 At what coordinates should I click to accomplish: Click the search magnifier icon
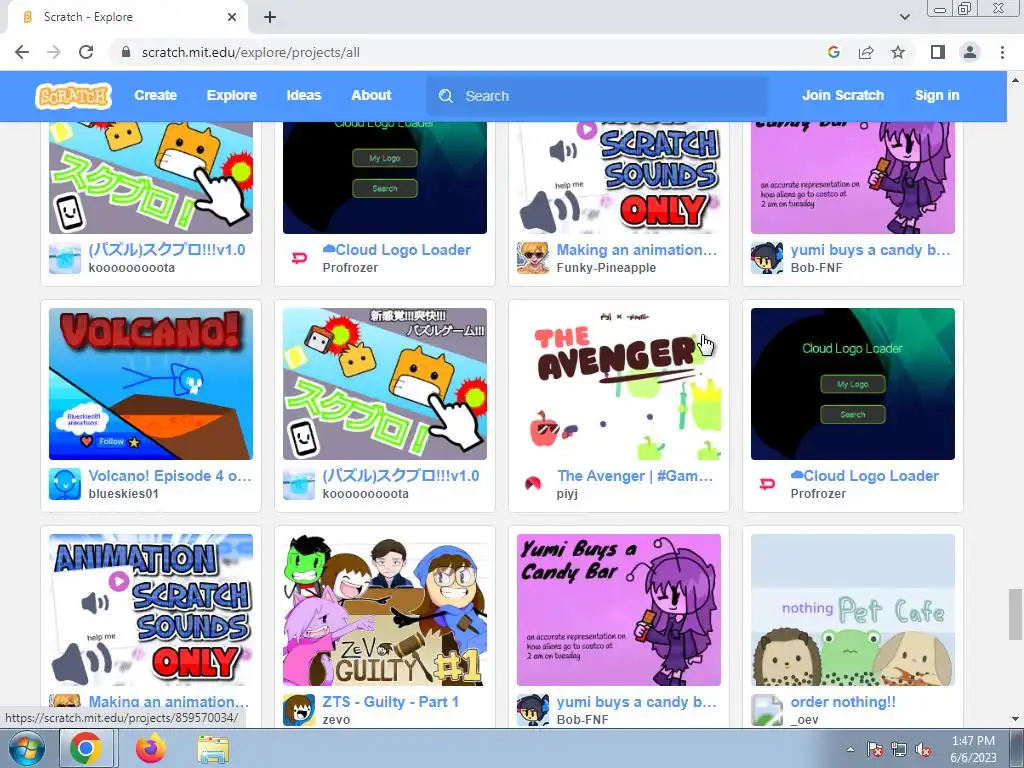pyautogui.click(x=446, y=96)
